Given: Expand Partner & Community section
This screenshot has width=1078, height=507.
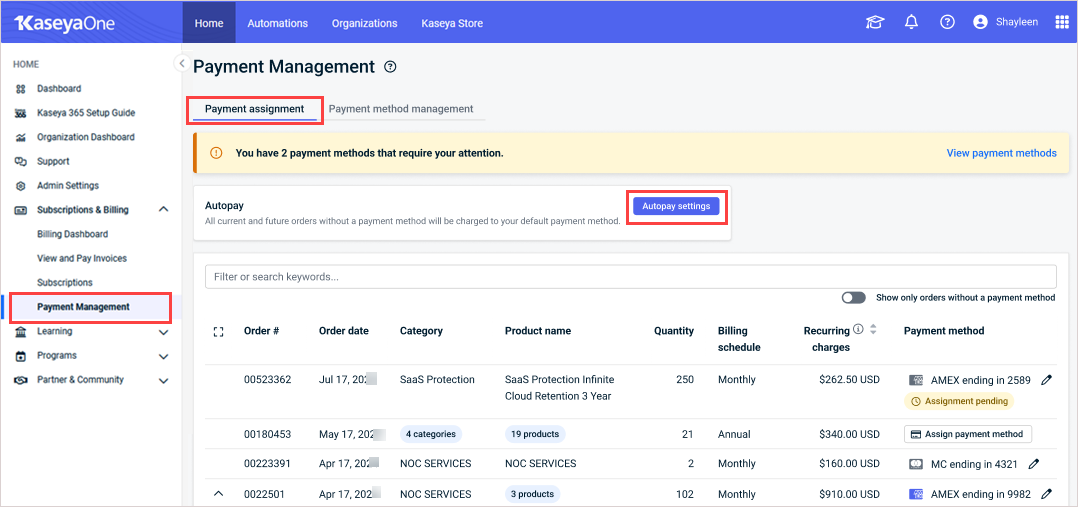Looking at the screenshot, I should click(163, 380).
